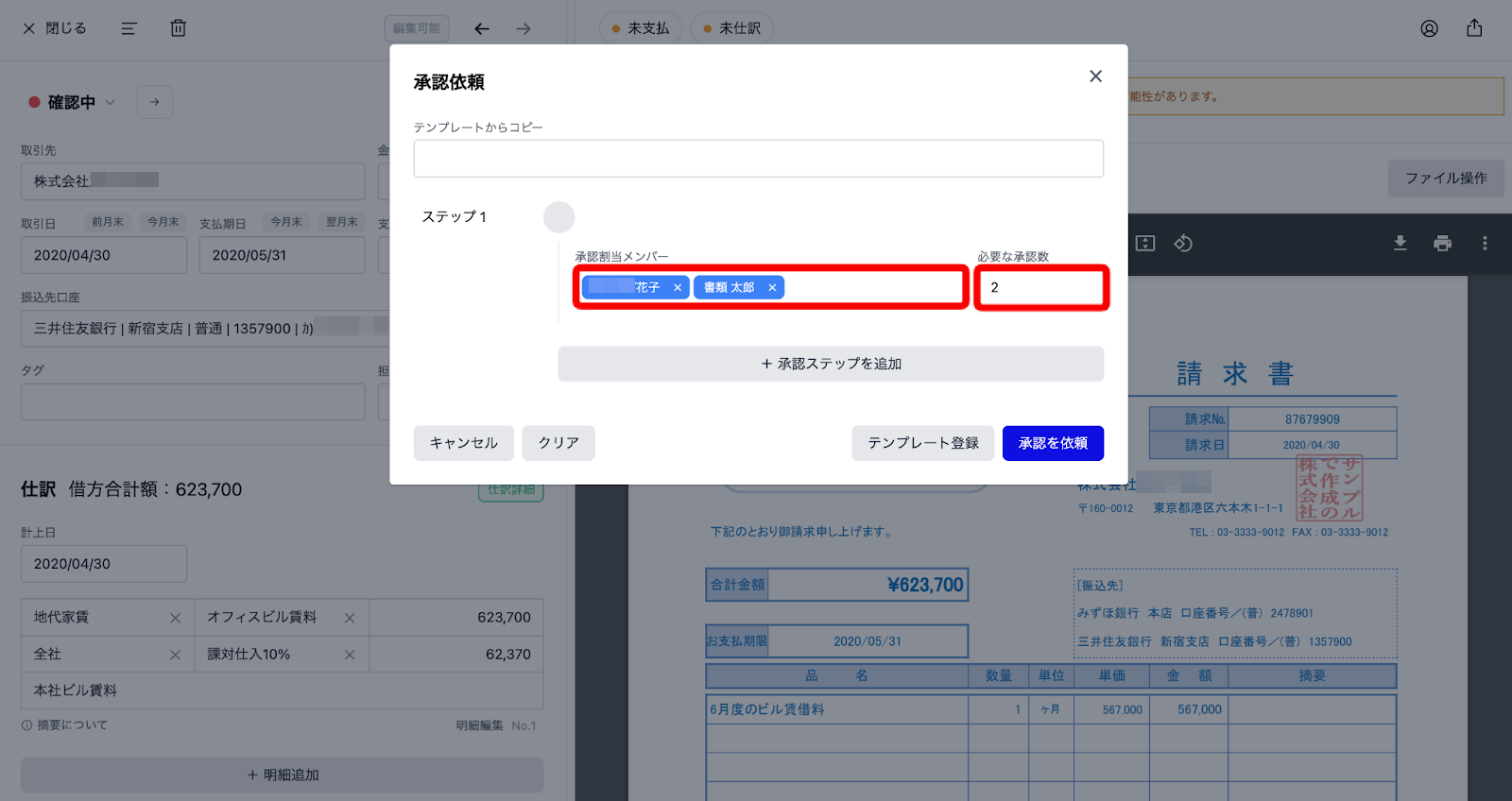
Task: Click the 未仕訳 status tag
Action: pos(732,28)
